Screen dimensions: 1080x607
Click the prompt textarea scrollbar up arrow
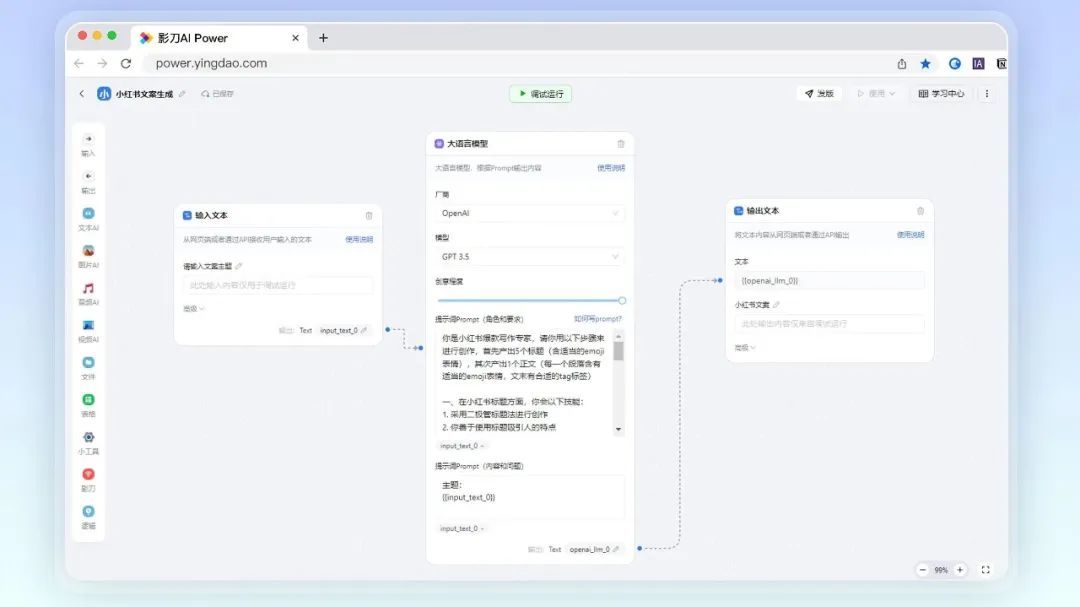click(x=619, y=336)
